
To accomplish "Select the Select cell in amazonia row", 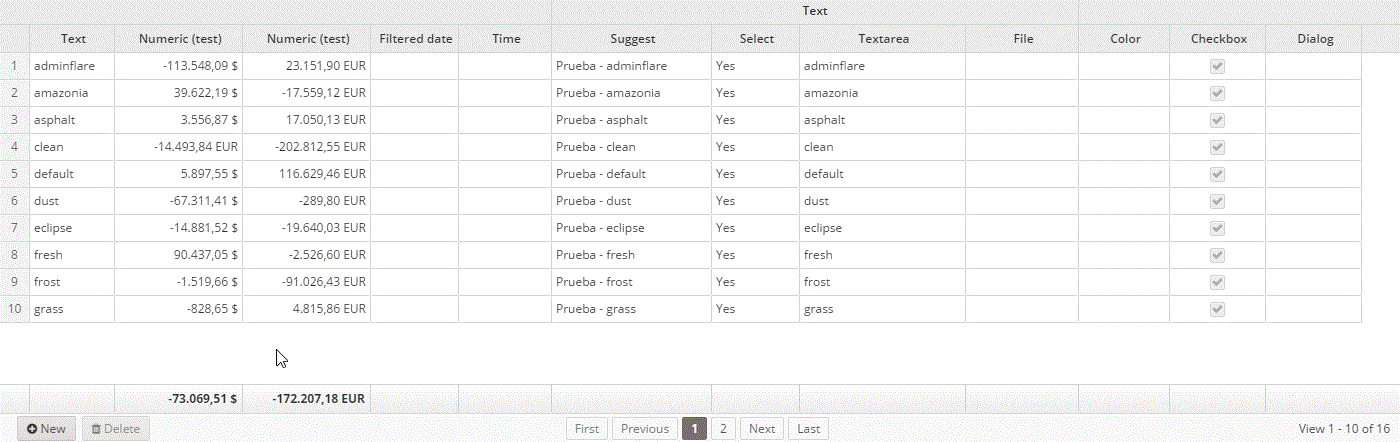I will click(756, 93).
